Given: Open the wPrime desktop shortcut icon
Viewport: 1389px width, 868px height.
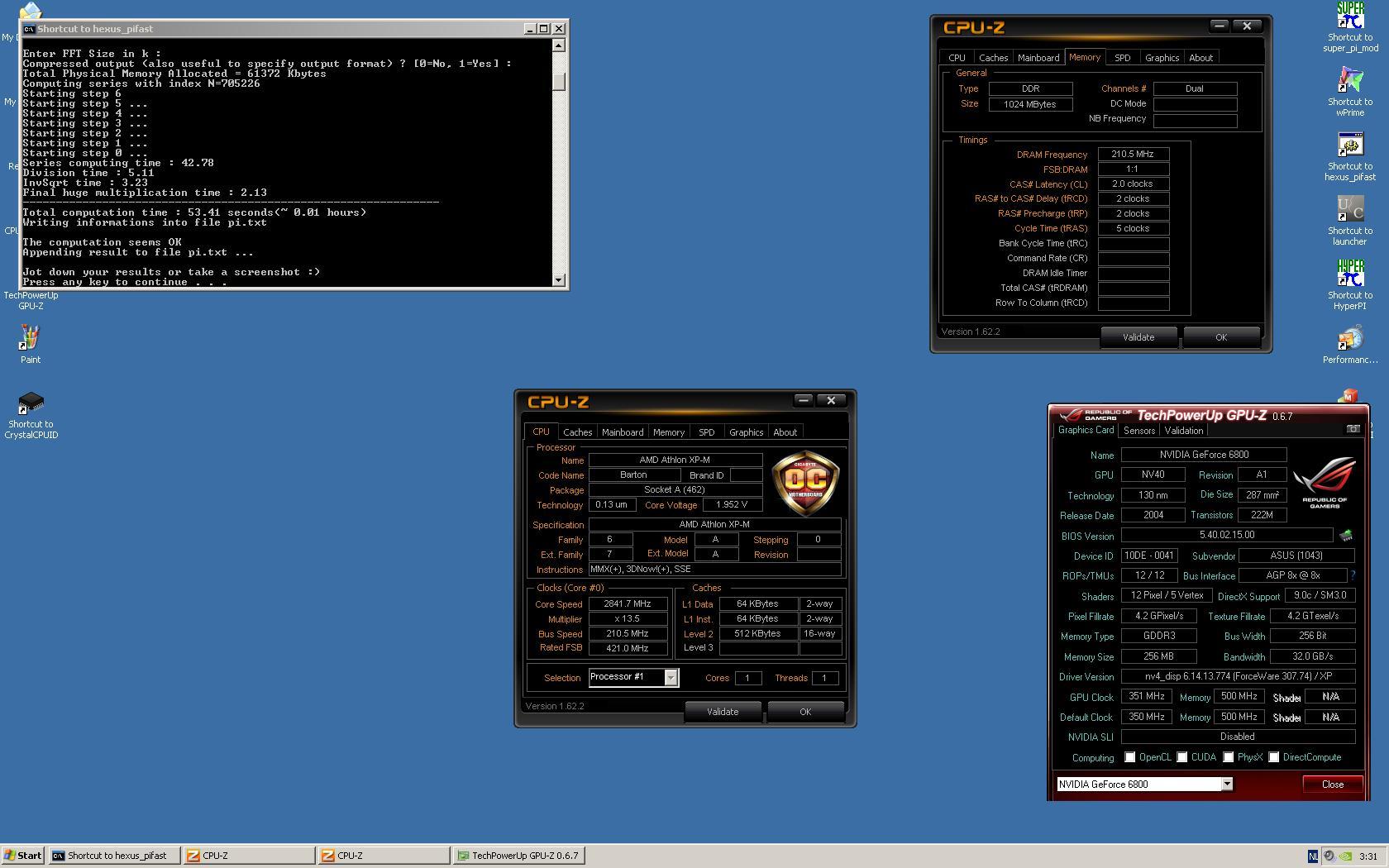Looking at the screenshot, I should [1349, 80].
